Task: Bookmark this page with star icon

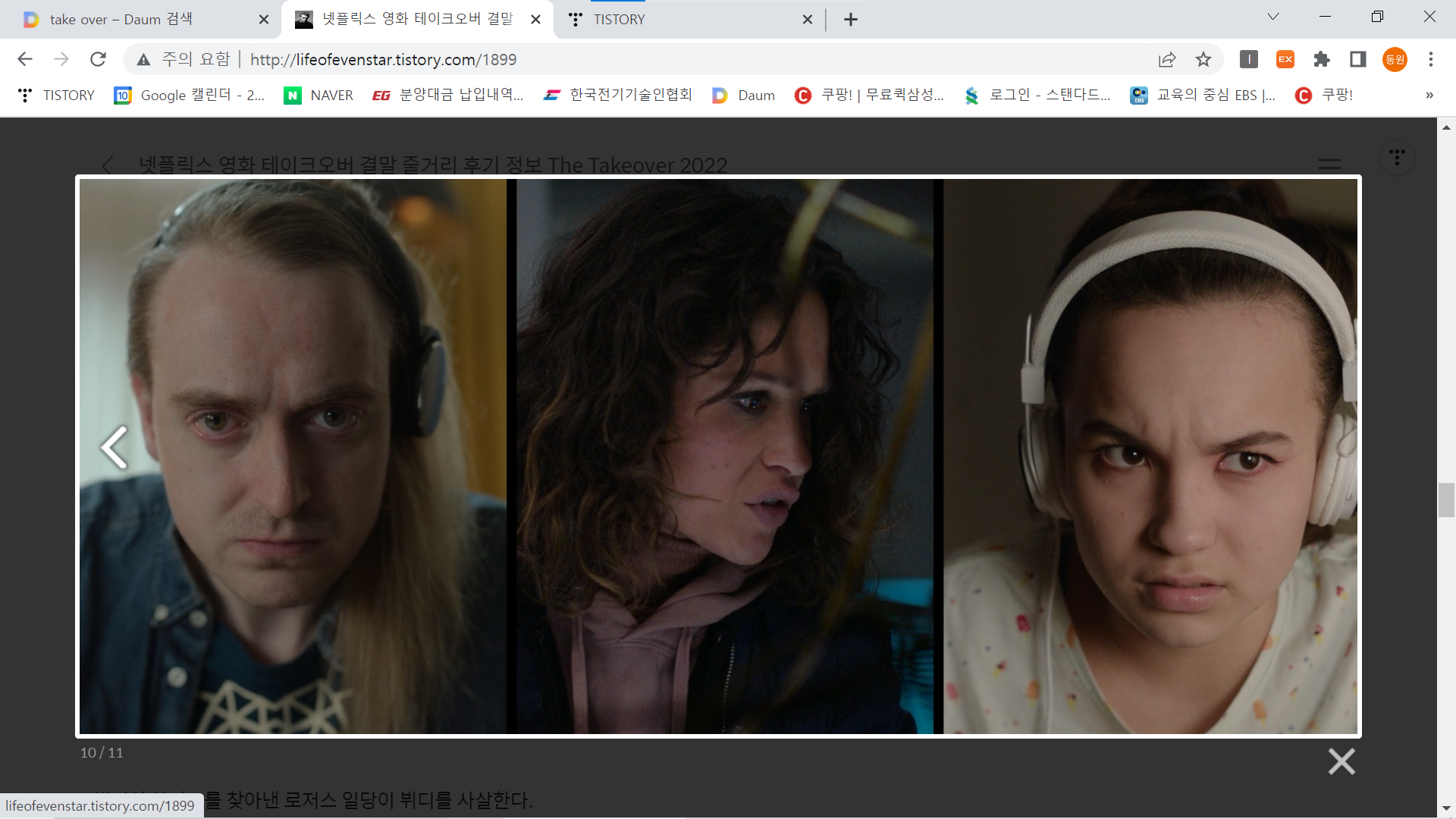Action: tap(1203, 59)
